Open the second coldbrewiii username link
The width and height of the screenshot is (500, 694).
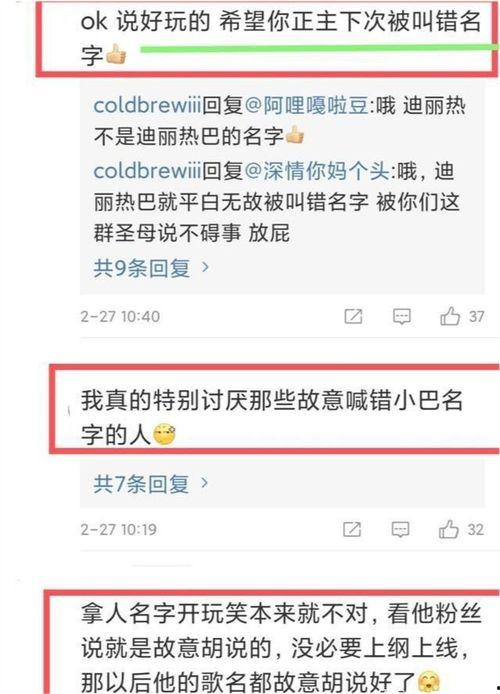coord(147,171)
